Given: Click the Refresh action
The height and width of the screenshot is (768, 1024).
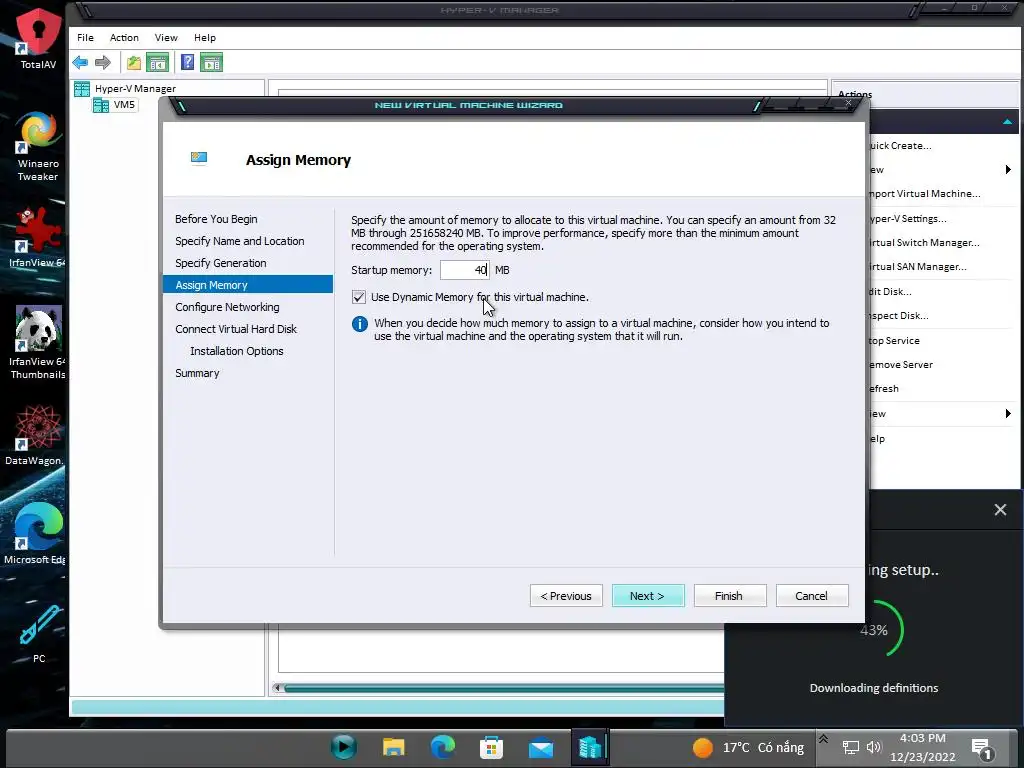Looking at the screenshot, I should [x=884, y=389].
